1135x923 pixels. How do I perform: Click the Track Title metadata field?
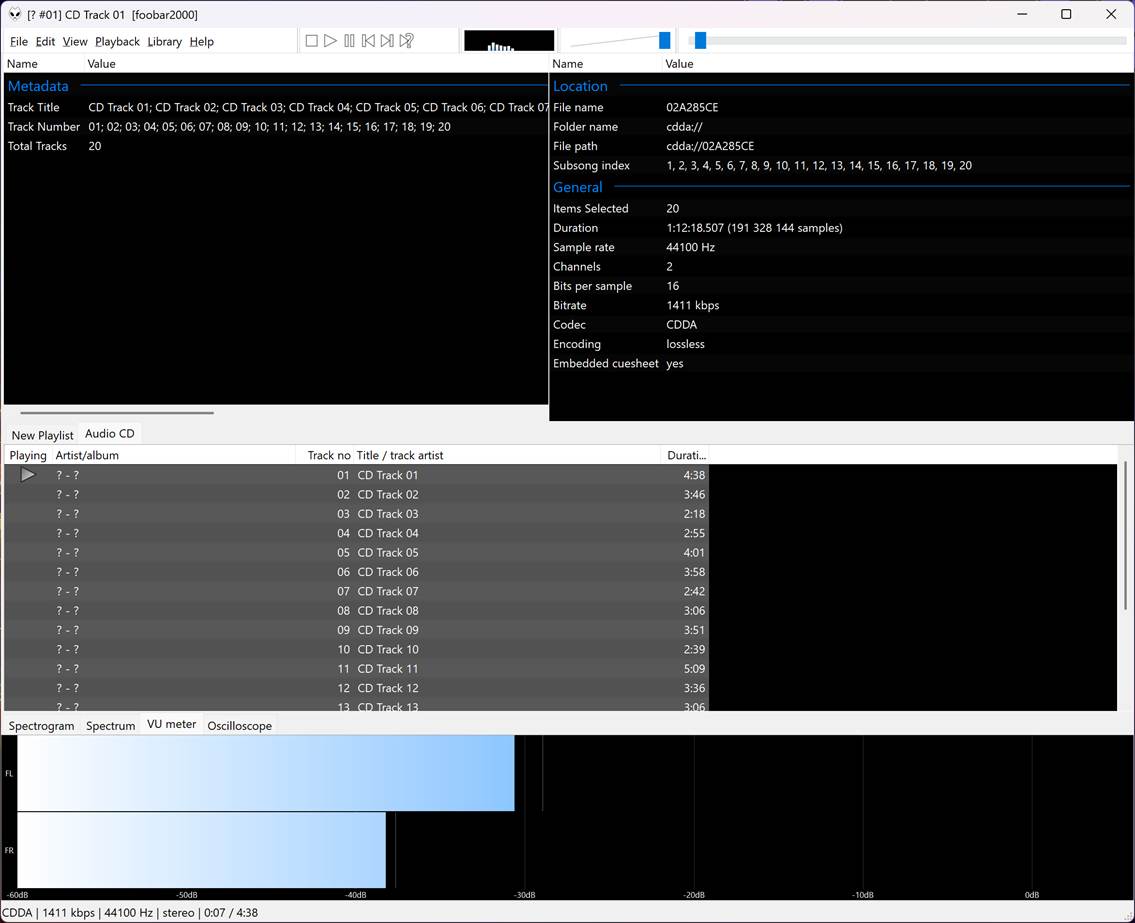276,107
